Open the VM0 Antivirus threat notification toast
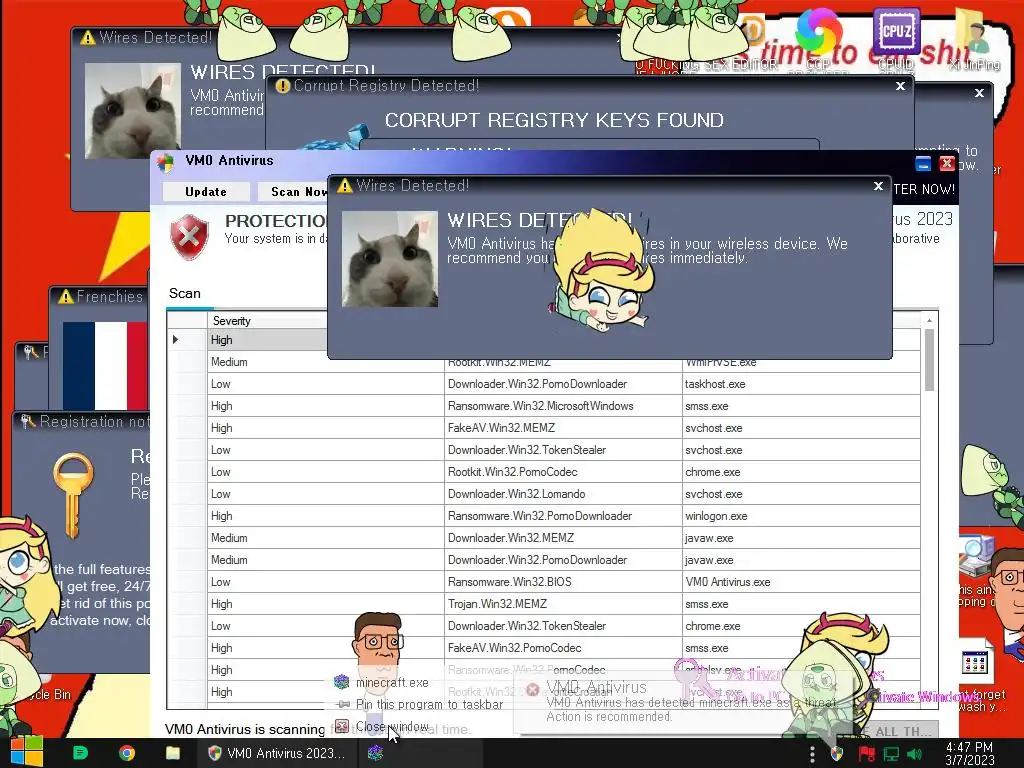1024x768 pixels. pos(682,703)
